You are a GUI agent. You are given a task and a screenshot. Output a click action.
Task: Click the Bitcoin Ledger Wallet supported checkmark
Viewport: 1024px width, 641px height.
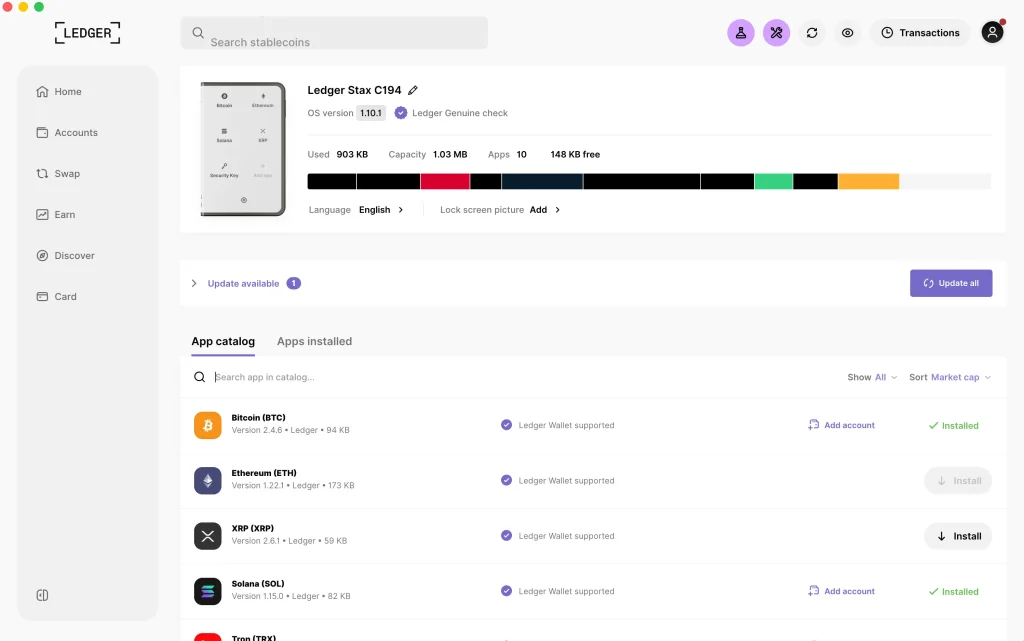[506, 425]
